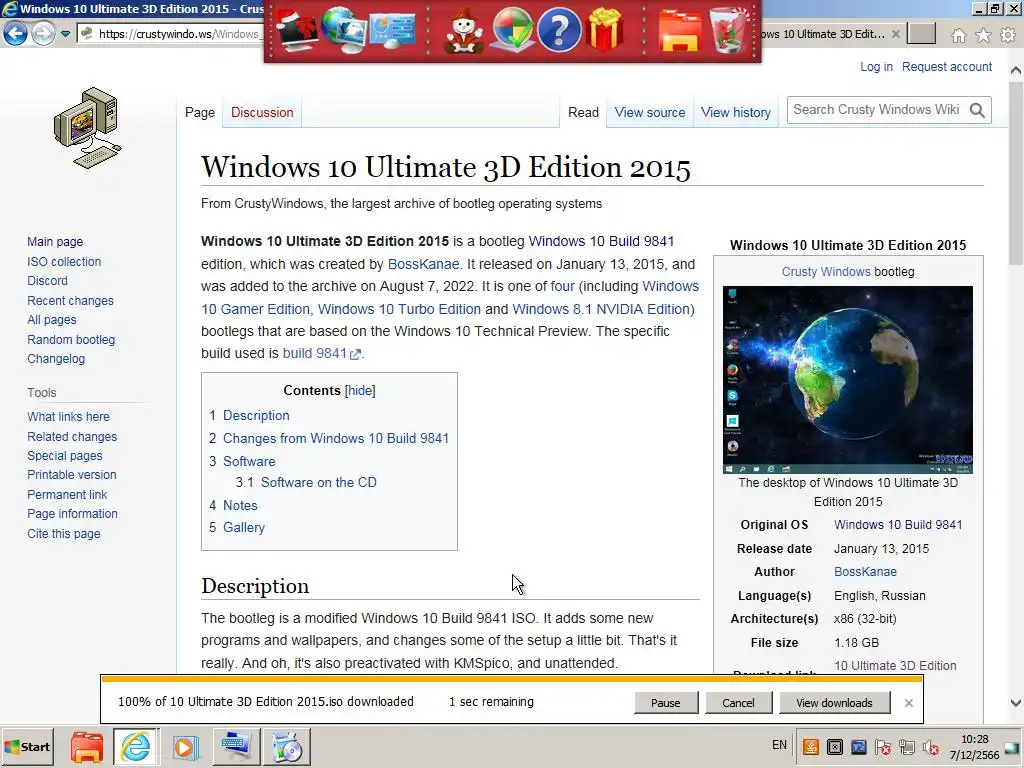The width and height of the screenshot is (1024, 768).
Task: Open the keyboard monitor taskbar icon
Action: 236,746
